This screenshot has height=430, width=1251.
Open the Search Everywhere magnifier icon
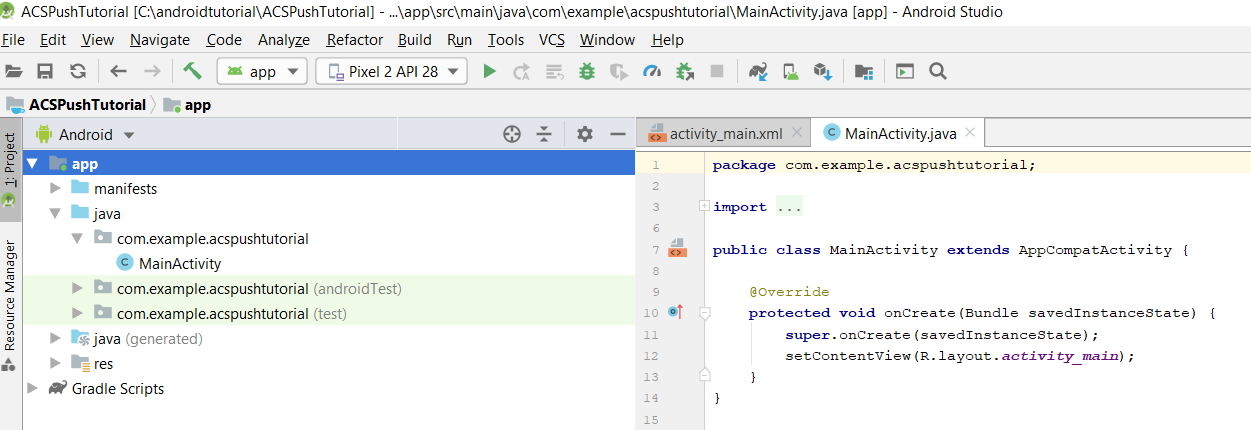(x=937, y=71)
